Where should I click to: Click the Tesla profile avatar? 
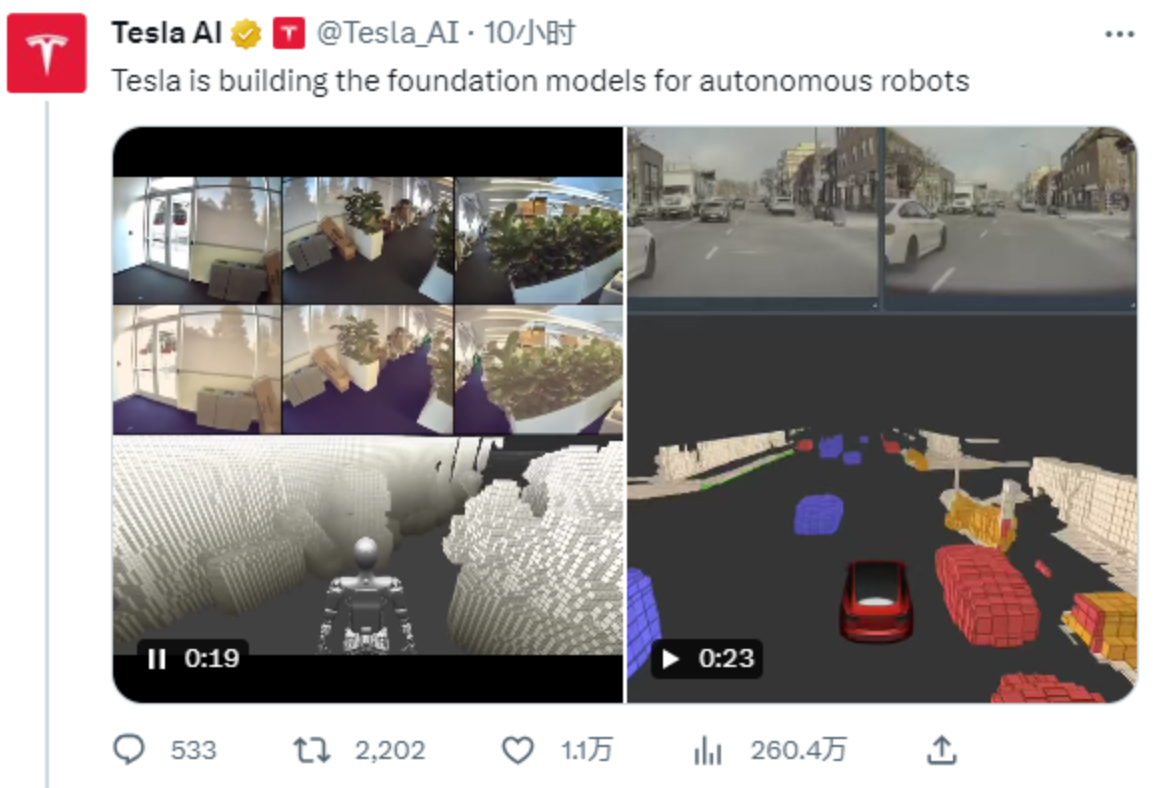46,53
